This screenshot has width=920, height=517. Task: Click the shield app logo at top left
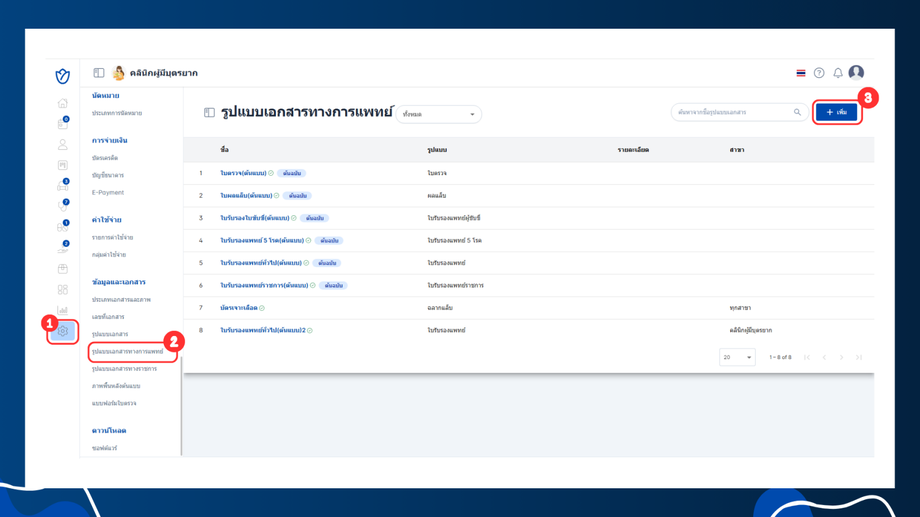(x=63, y=76)
